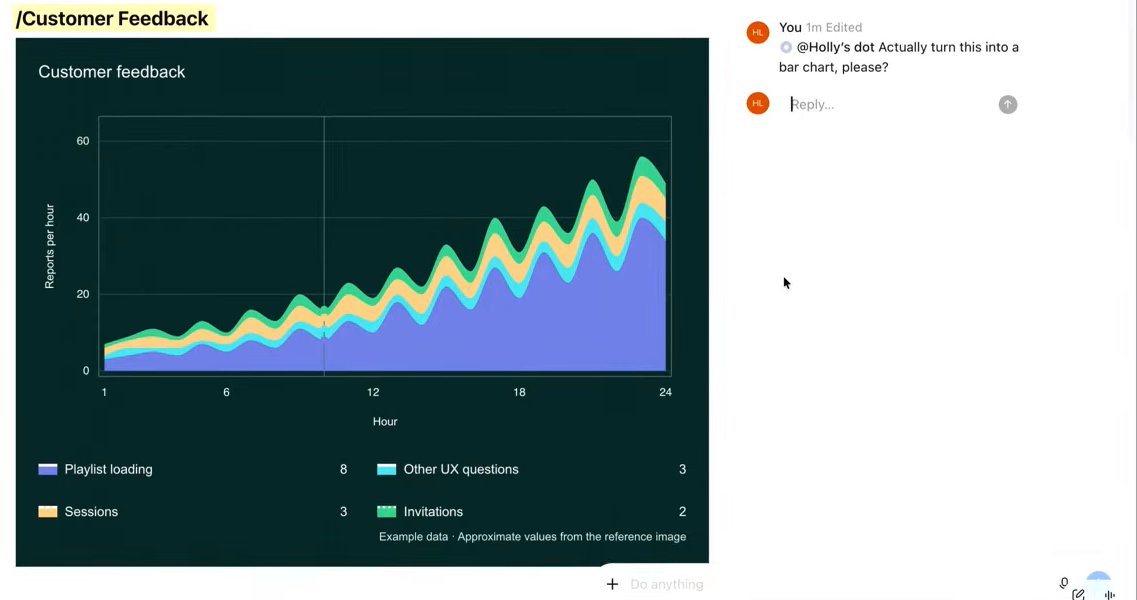Screen dimensions: 1137x600
Task: Select the Sessions legend swatch
Action: 47,511
